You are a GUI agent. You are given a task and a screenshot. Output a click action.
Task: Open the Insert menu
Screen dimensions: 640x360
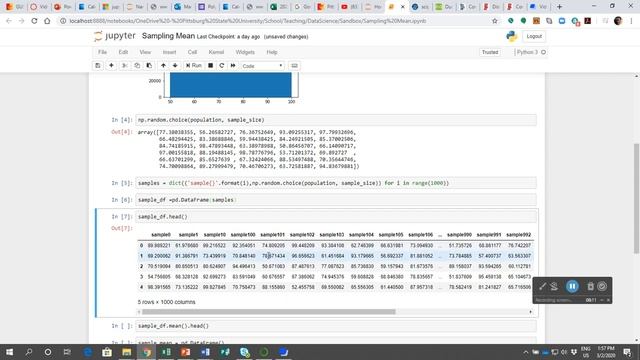169,52
